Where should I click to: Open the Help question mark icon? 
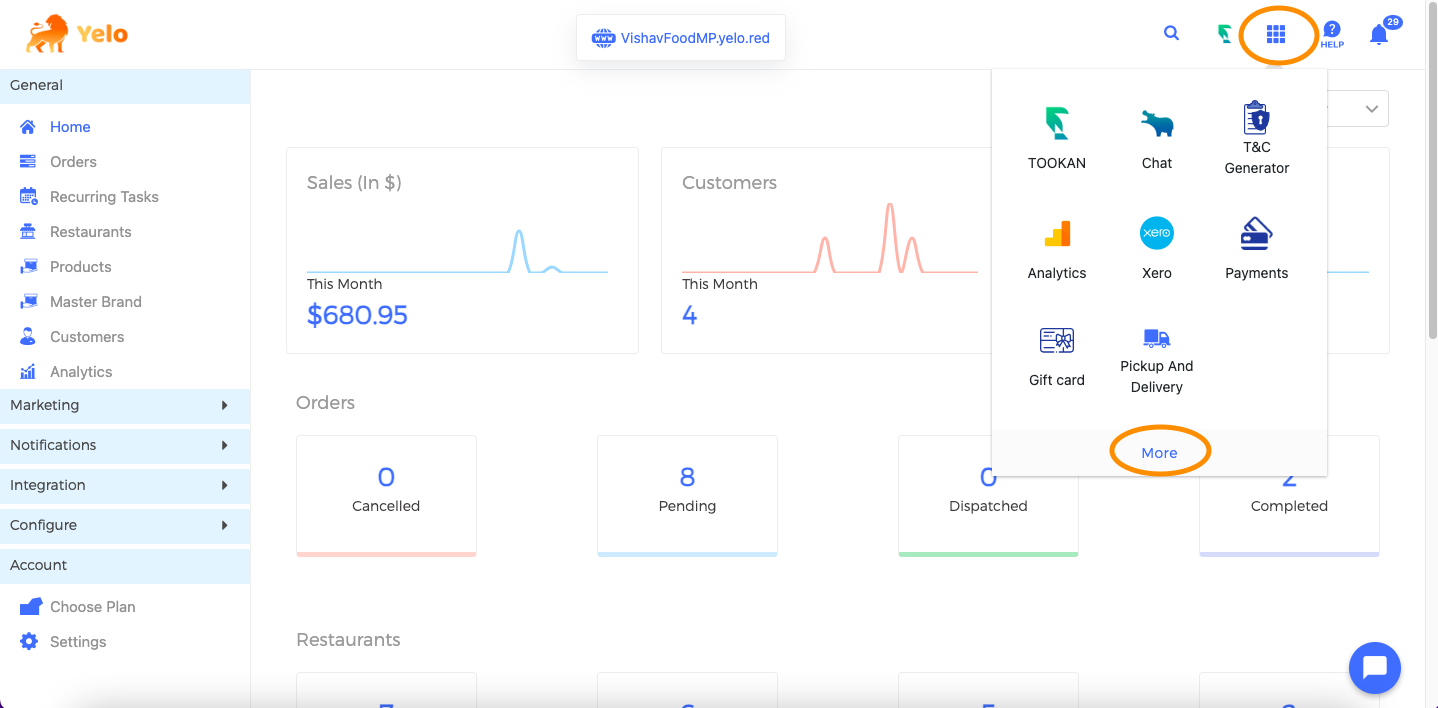tap(1331, 33)
